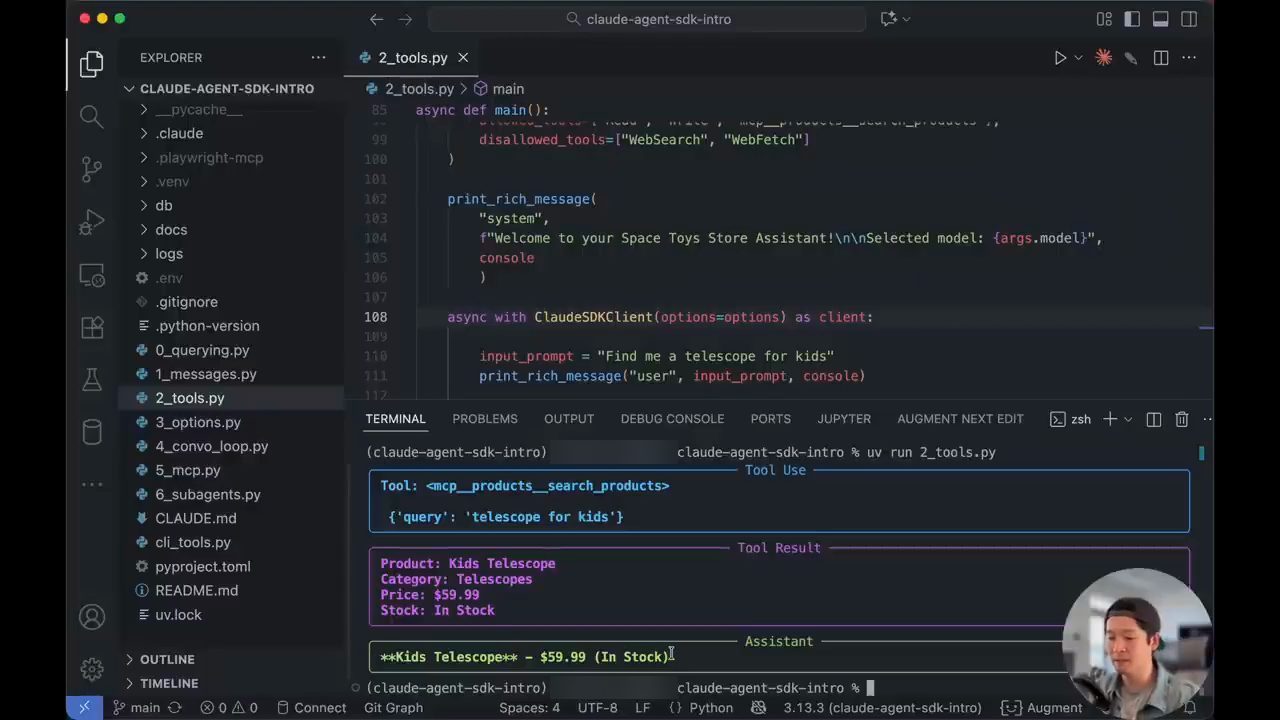Synchronize changes in the status bar
The image size is (1280, 720).
(x=175, y=707)
